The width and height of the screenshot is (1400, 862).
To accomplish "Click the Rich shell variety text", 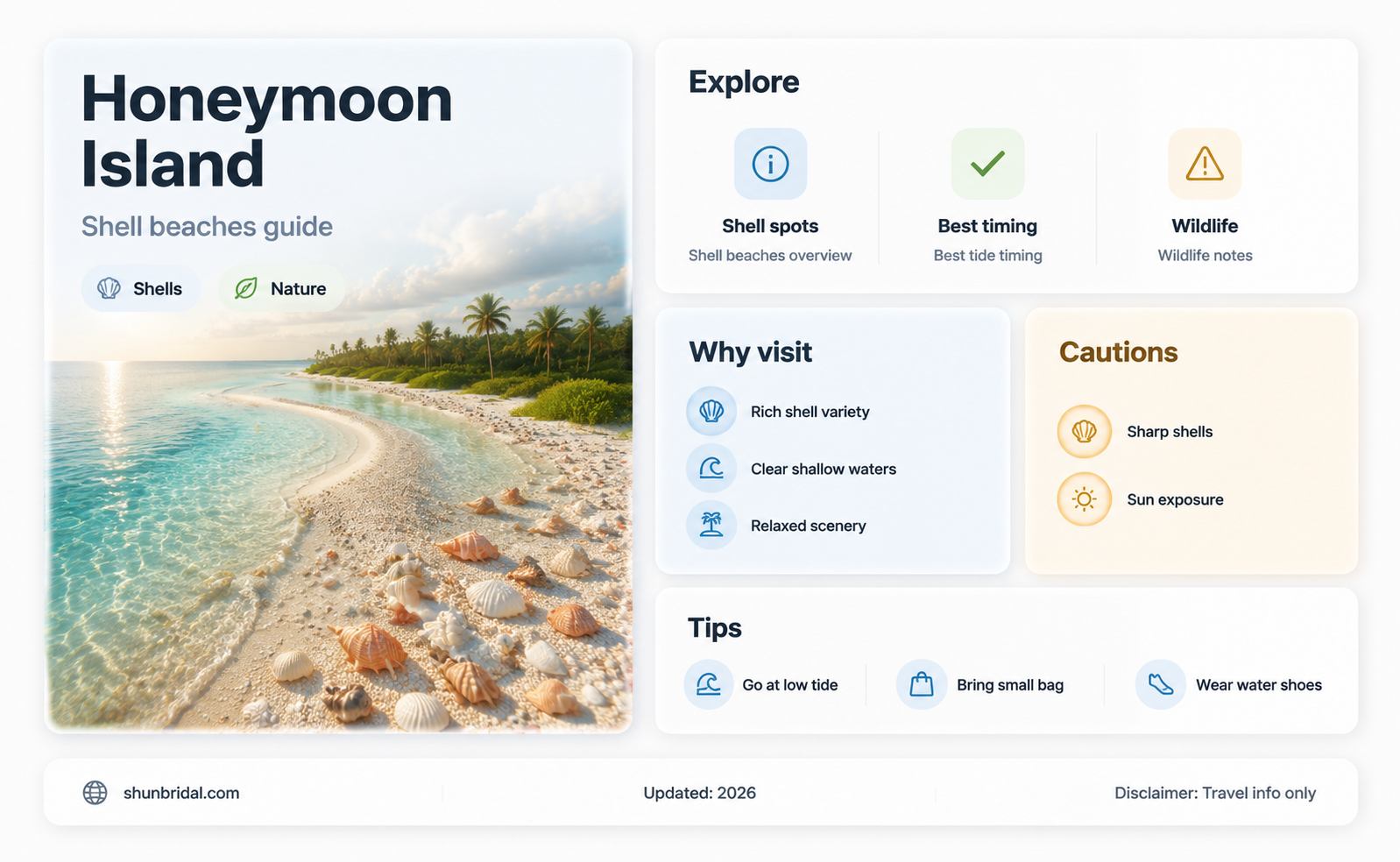I will click(810, 412).
